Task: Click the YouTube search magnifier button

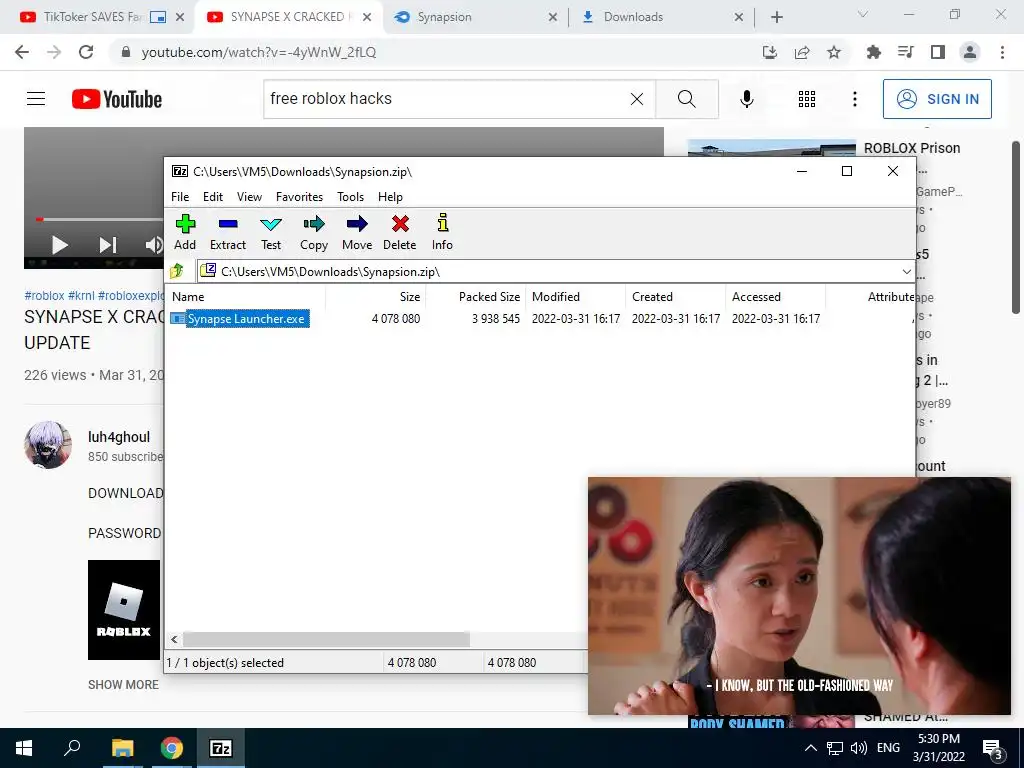Action: [686, 99]
